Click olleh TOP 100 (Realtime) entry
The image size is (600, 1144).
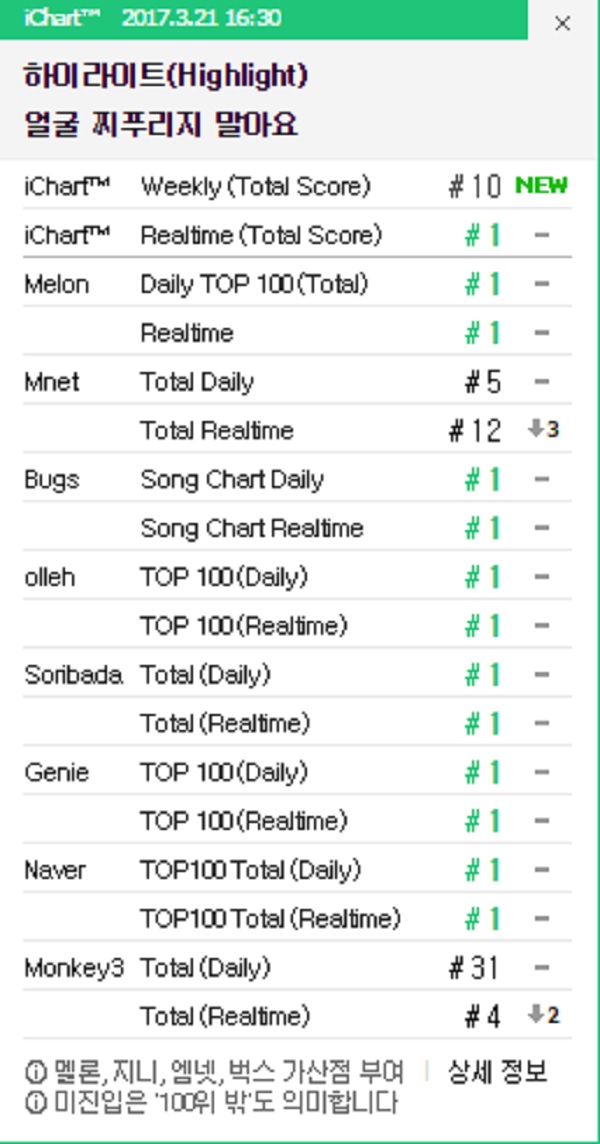coord(244,626)
